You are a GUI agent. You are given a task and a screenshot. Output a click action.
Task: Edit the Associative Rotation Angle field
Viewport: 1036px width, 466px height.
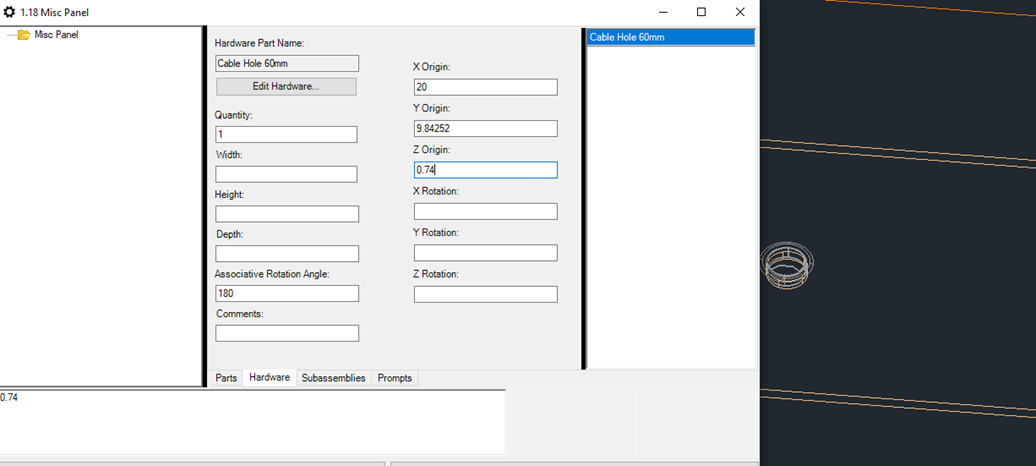(x=286, y=293)
